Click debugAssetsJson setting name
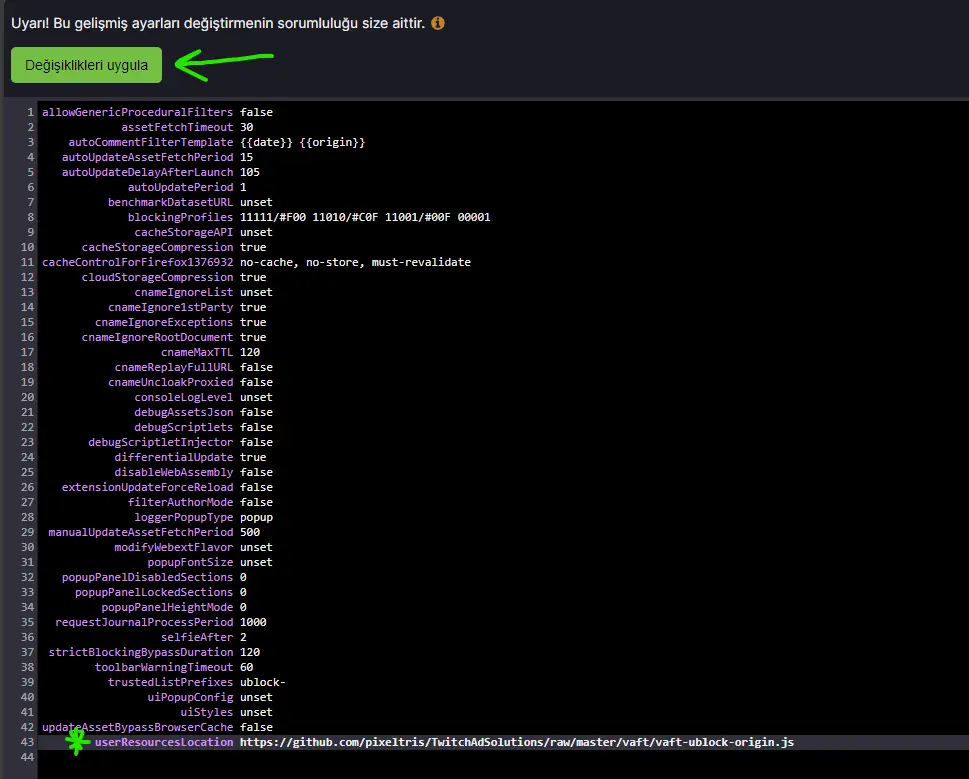The width and height of the screenshot is (969, 779). (x=184, y=412)
